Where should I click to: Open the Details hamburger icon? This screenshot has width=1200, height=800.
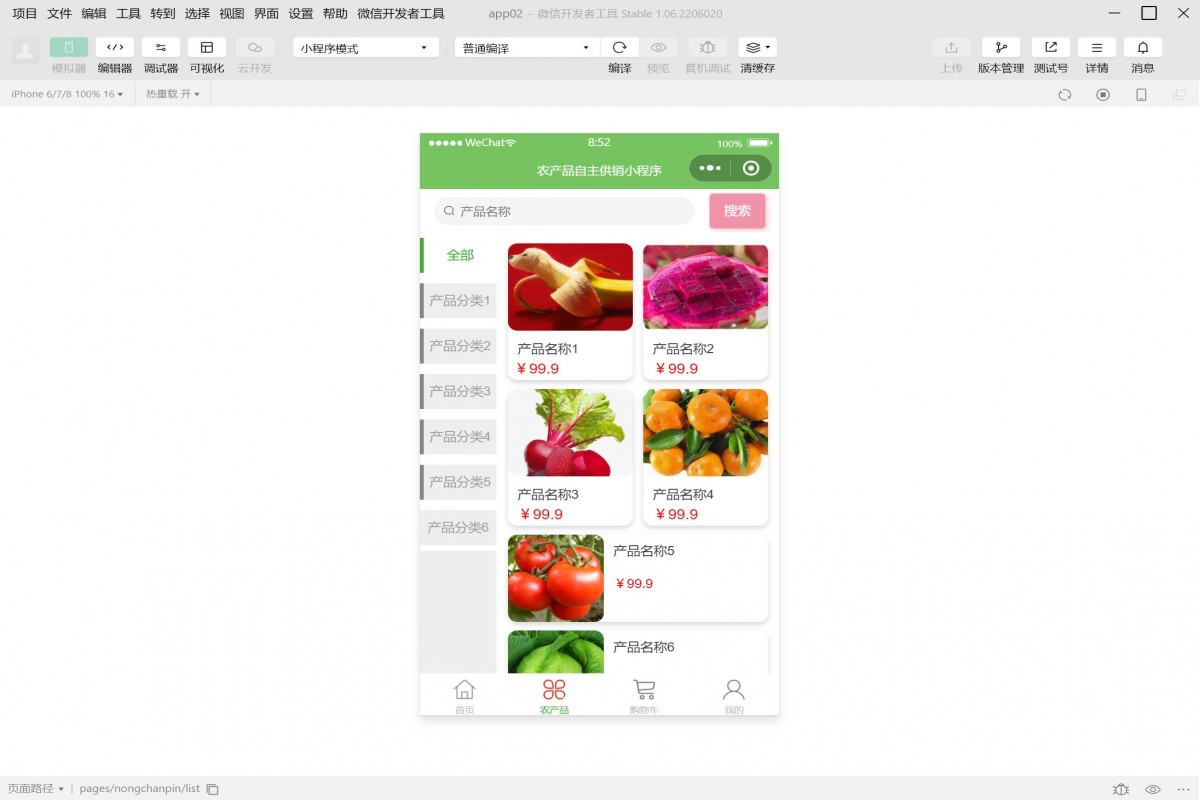point(1096,48)
